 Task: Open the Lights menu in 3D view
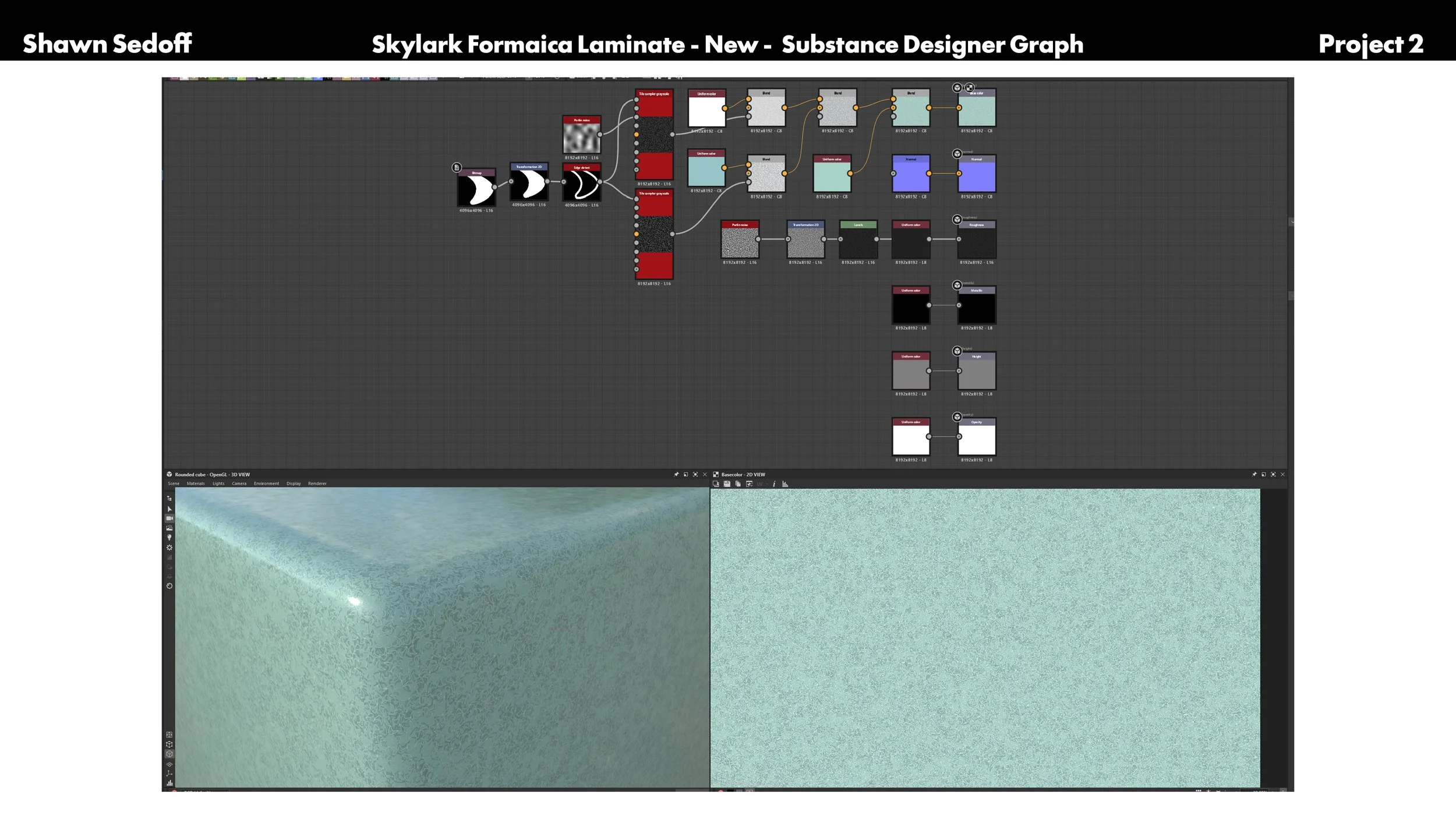[218, 483]
